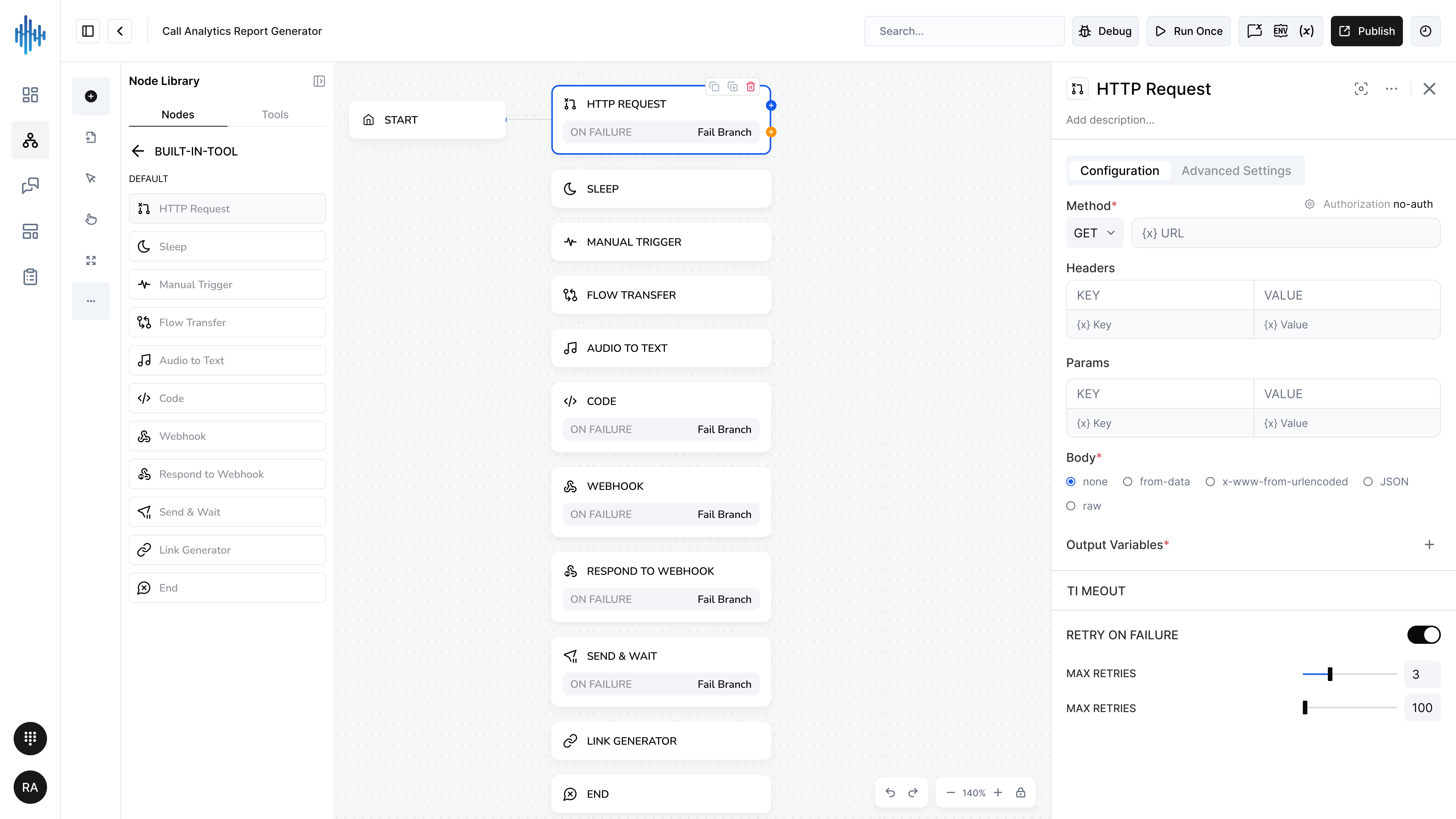Click the import file tool icon

(91, 137)
